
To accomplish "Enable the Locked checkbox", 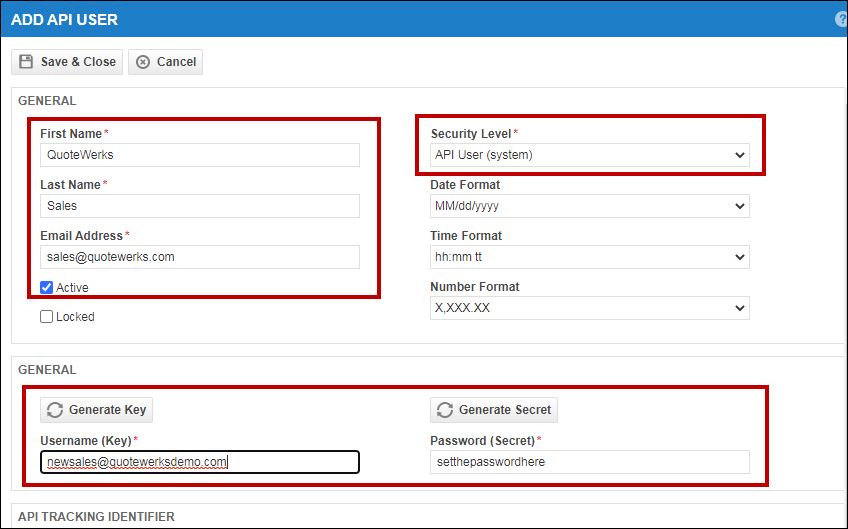I will pyautogui.click(x=47, y=317).
